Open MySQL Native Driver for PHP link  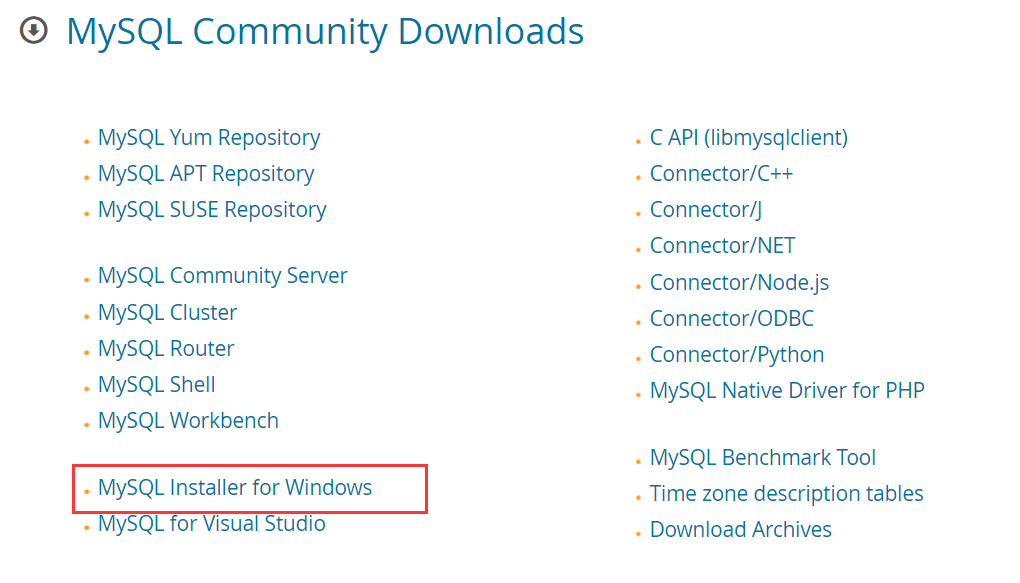point(787,390)
